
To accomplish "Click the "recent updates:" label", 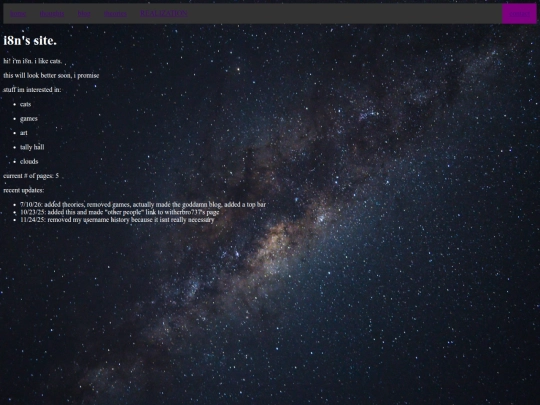I will pos(24,190).
